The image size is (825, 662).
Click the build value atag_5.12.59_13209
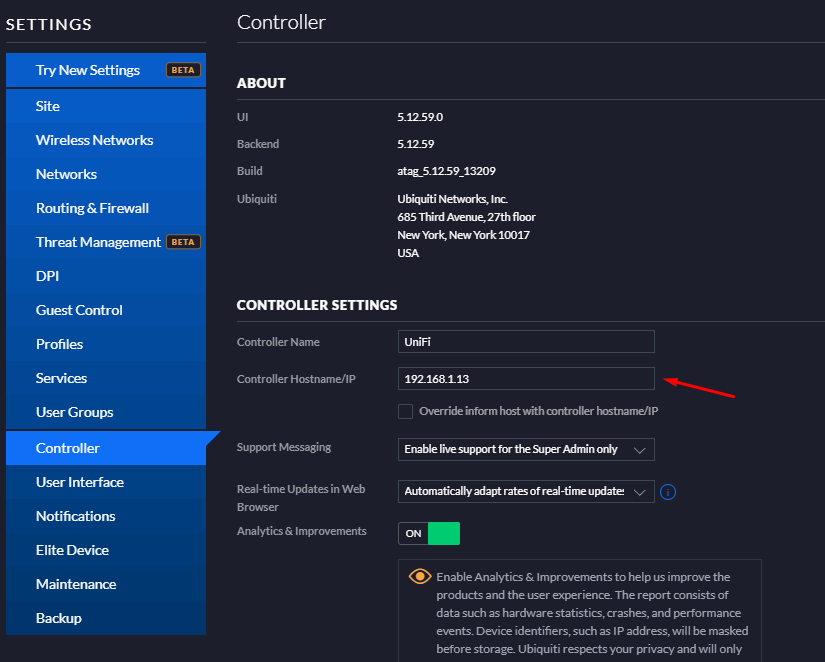(446, 171)
